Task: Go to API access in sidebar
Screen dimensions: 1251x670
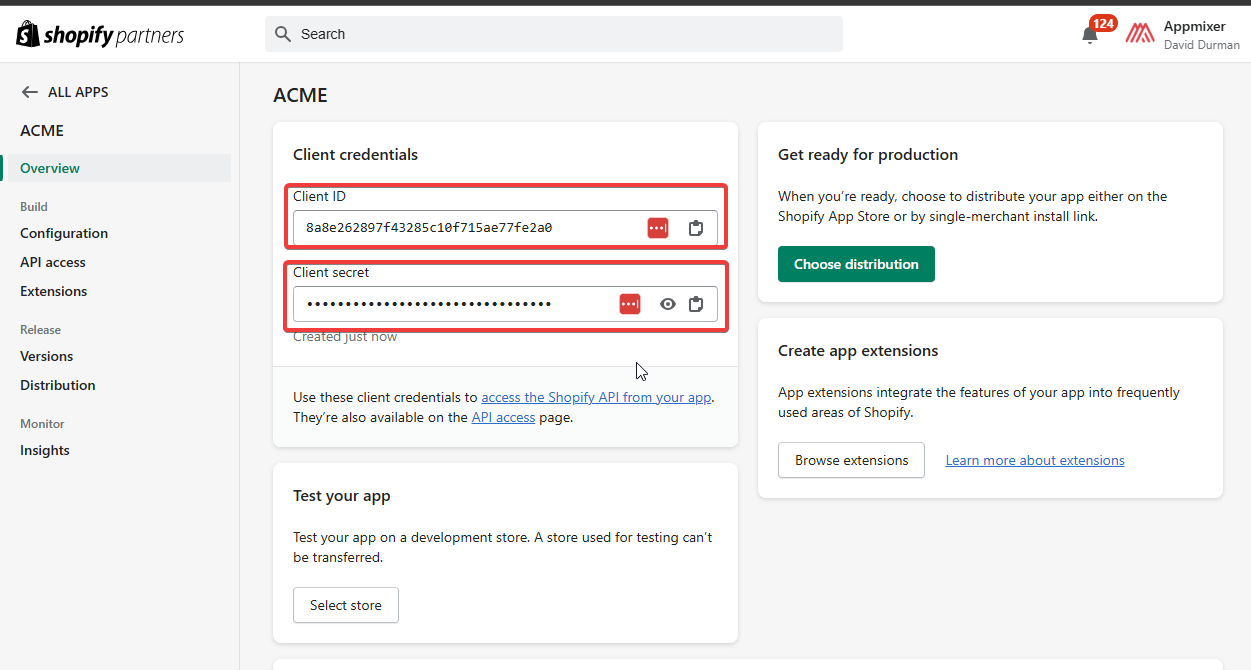Action: pos(53,262)
